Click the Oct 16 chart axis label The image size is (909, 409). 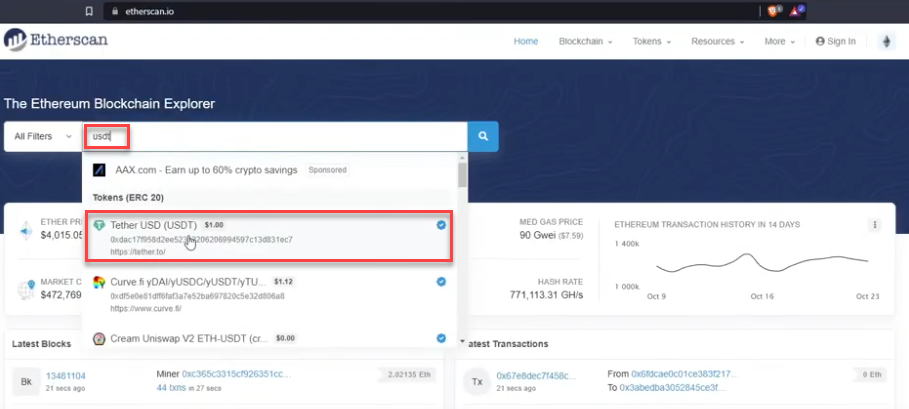coord(762,296)
